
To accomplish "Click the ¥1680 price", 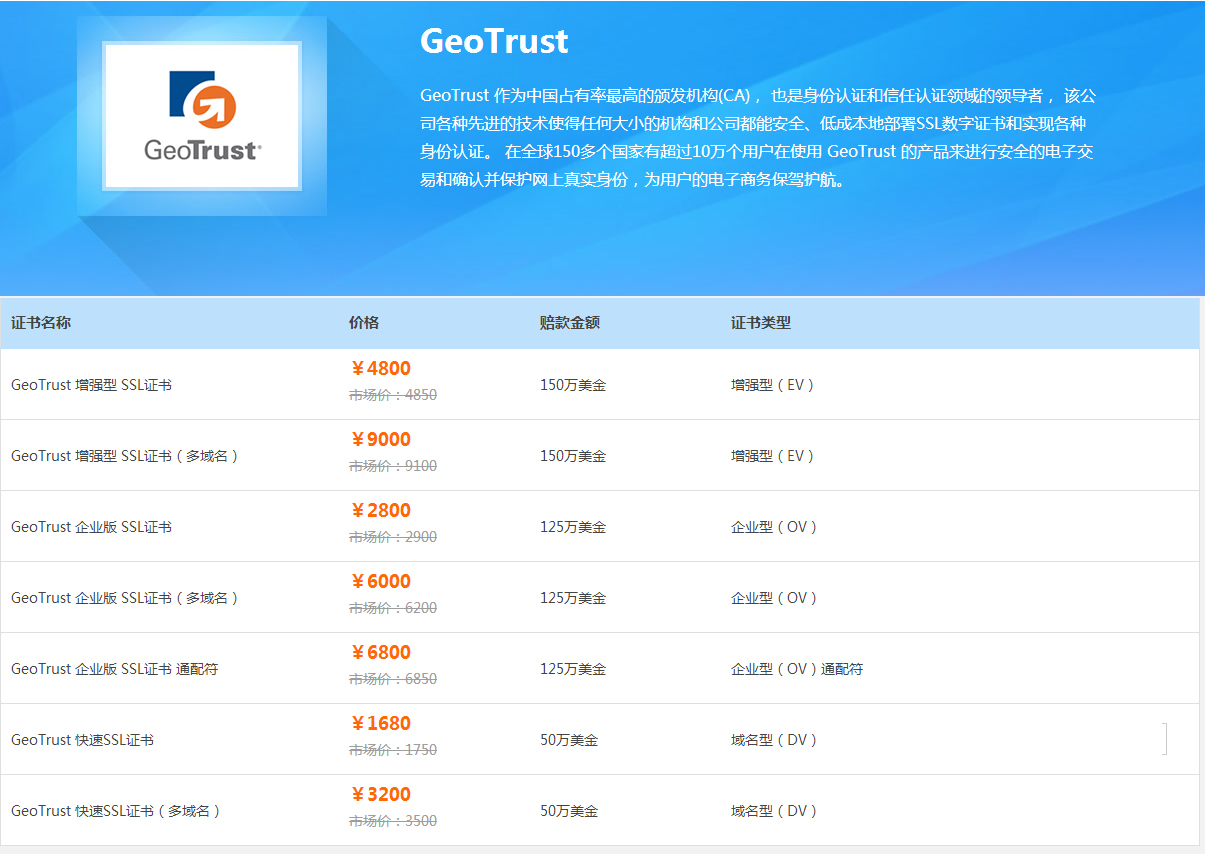I will click(380, 724).
